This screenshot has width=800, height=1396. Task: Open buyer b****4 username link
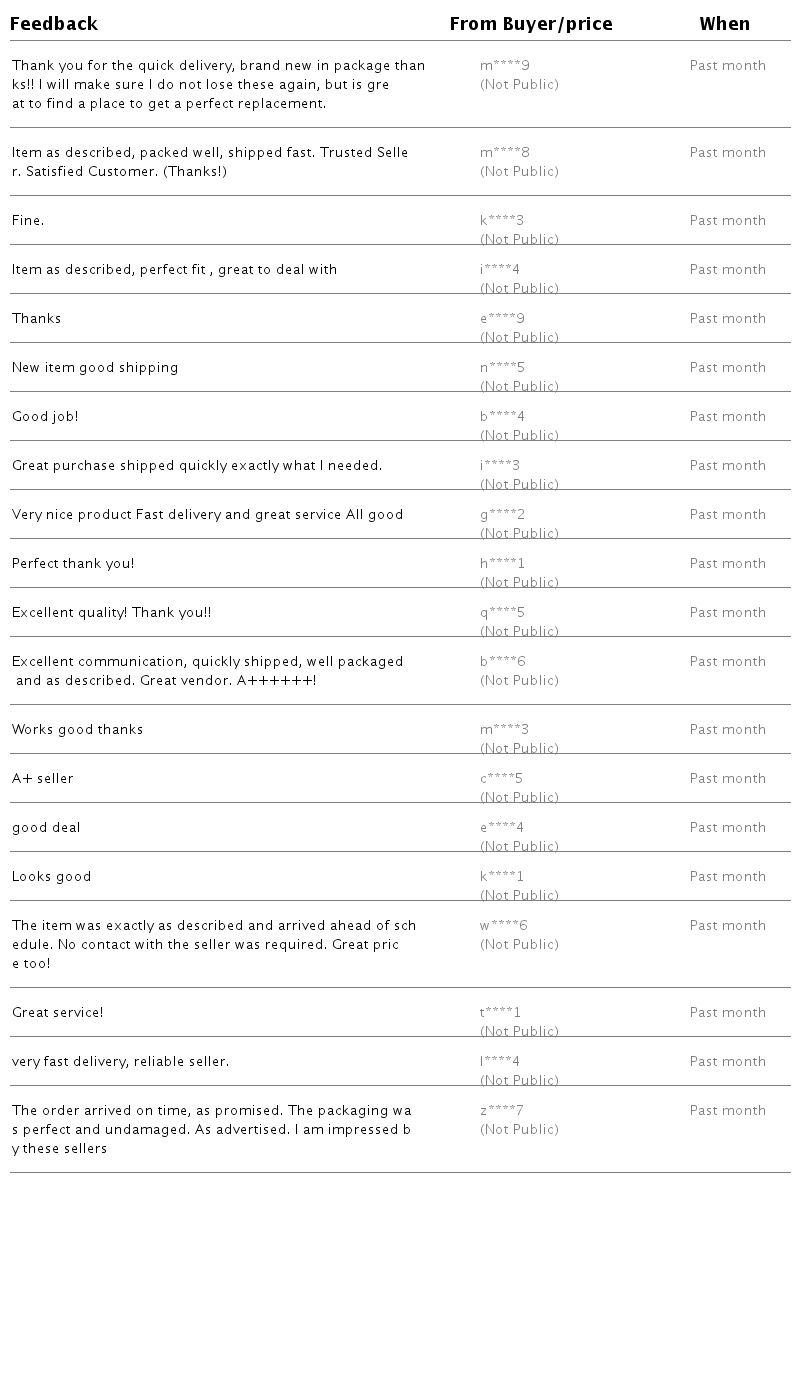(x=502, y=417)
